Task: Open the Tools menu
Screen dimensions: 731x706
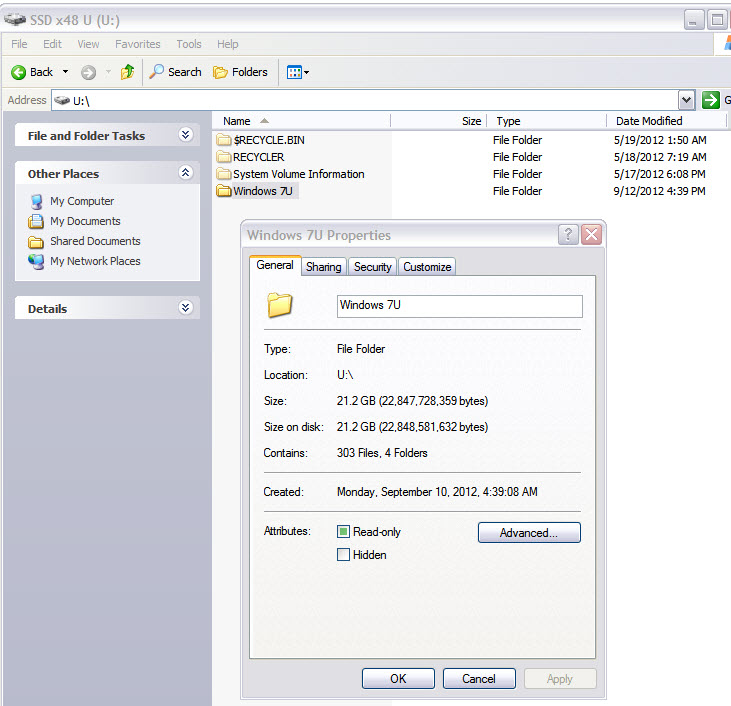Action: [x=189, y=44]
